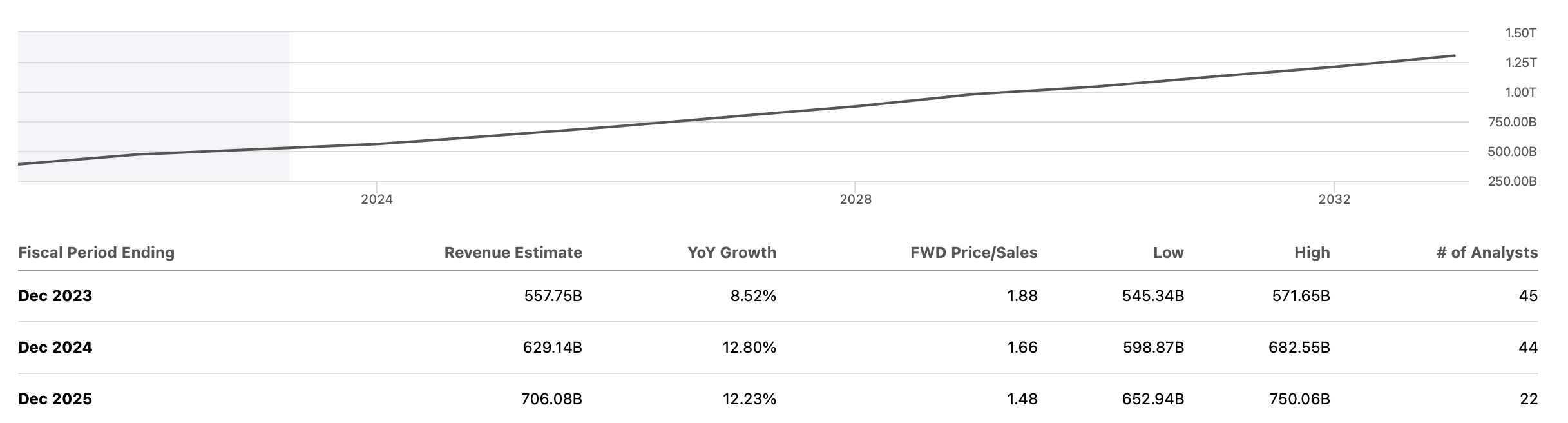Image resolution: width=1568 pixels, height=423 pixels.
Task: Click the 2024 x-axis label on chart
Action: 377,200
